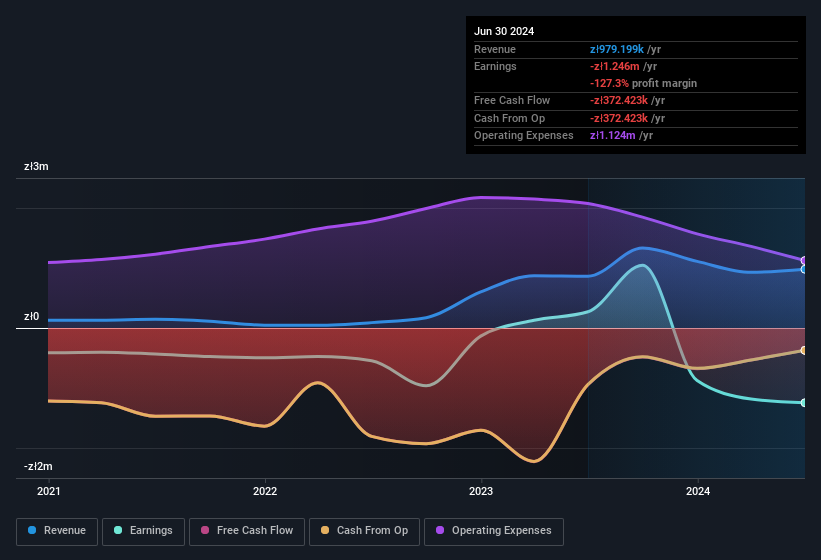Click the Cash From Op tooltip value -zł372.423k
Image resolution: width=821 pixels, height=560 pixels.
pyautogui.click(x=619, y=118)
